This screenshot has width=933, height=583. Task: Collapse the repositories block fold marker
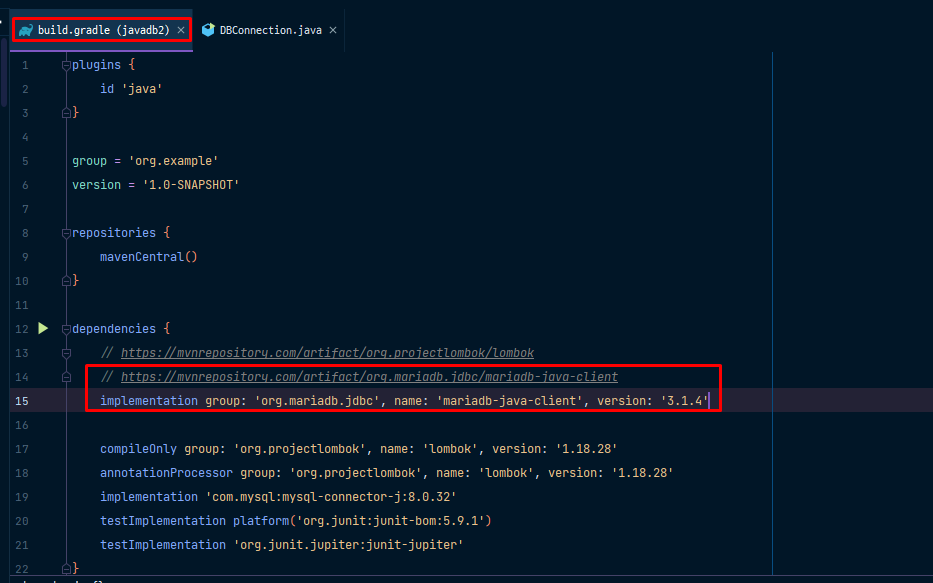(x=66, y=233)
